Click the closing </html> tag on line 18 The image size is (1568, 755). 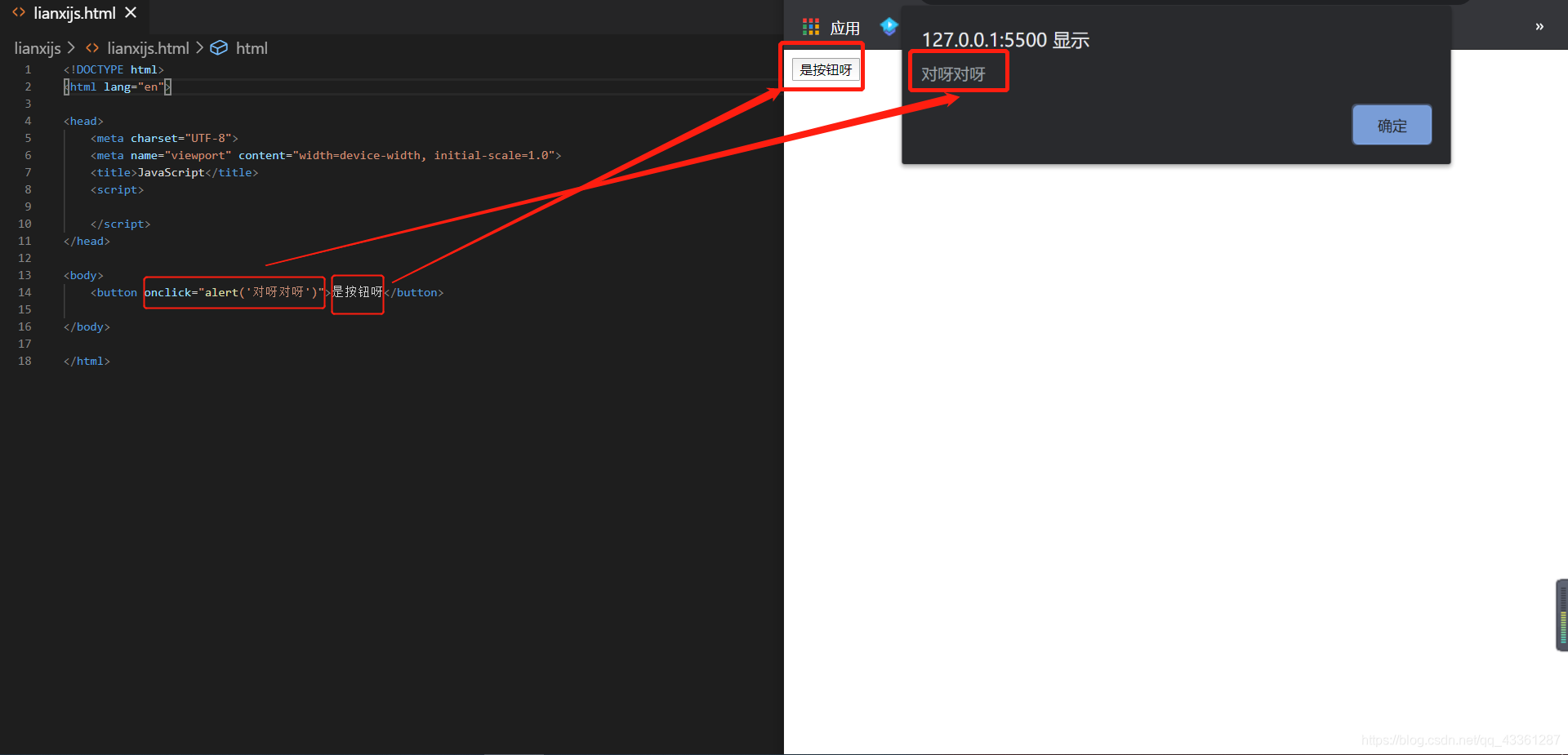click(87, 361)
